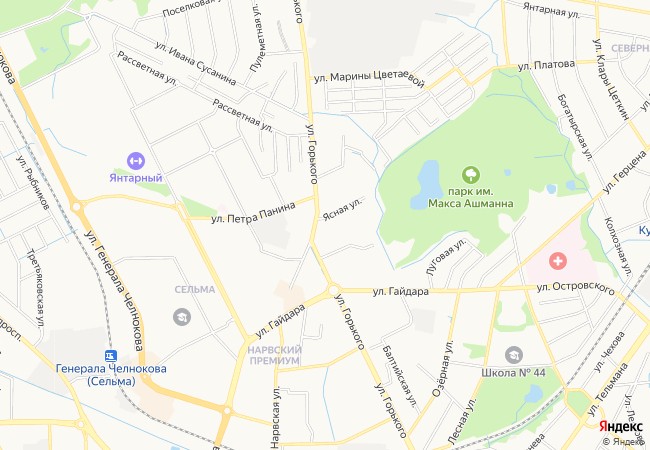Click the Генерала Челнокова (Сельма) station label

pyautogui.click(x=111, y=375)
